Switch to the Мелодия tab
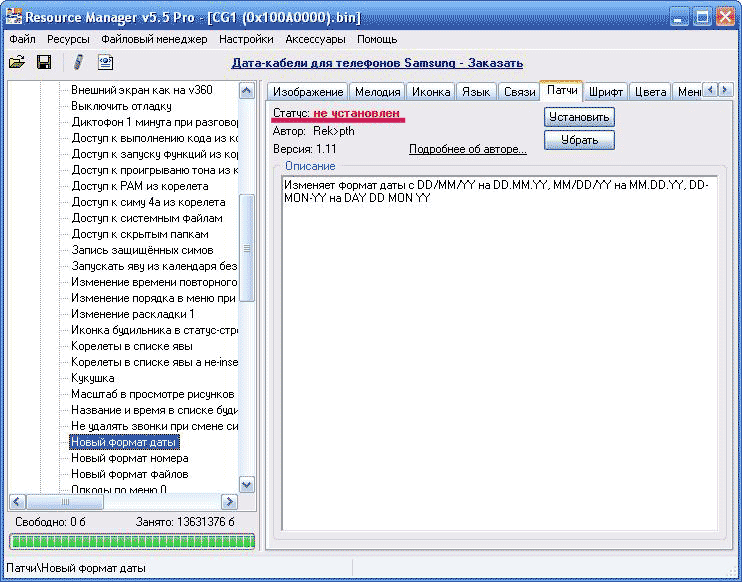The height and width of the screenshot is (582, 742). (x=377, y=92)
